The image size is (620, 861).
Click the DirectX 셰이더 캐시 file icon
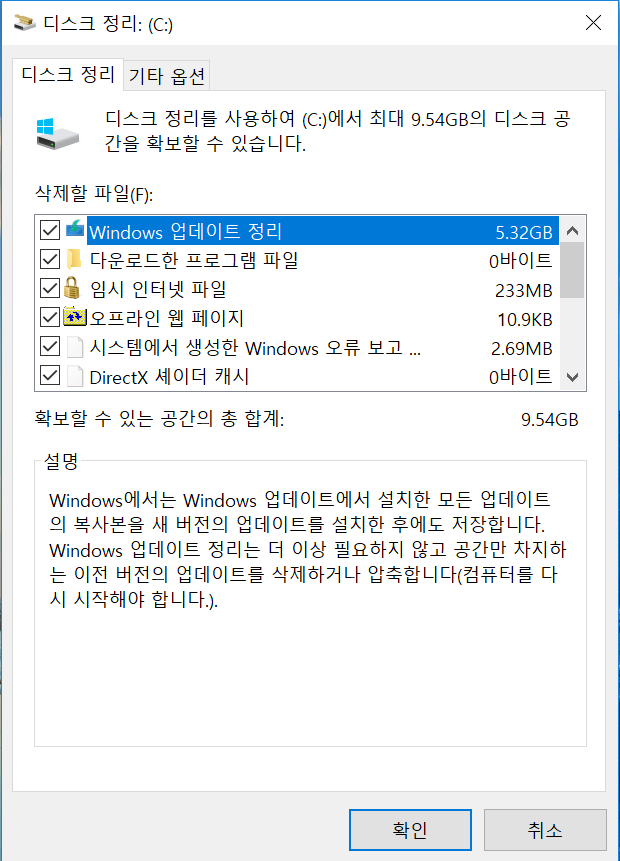click(75, 376)
